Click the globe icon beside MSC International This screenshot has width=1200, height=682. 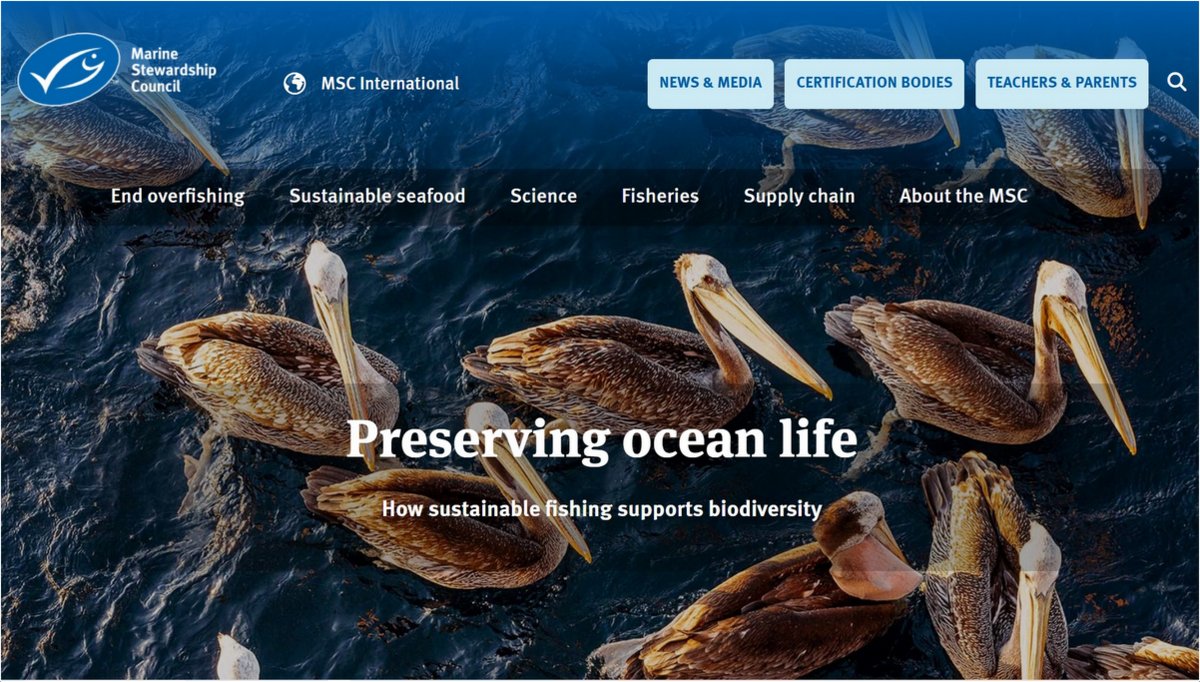294,84
